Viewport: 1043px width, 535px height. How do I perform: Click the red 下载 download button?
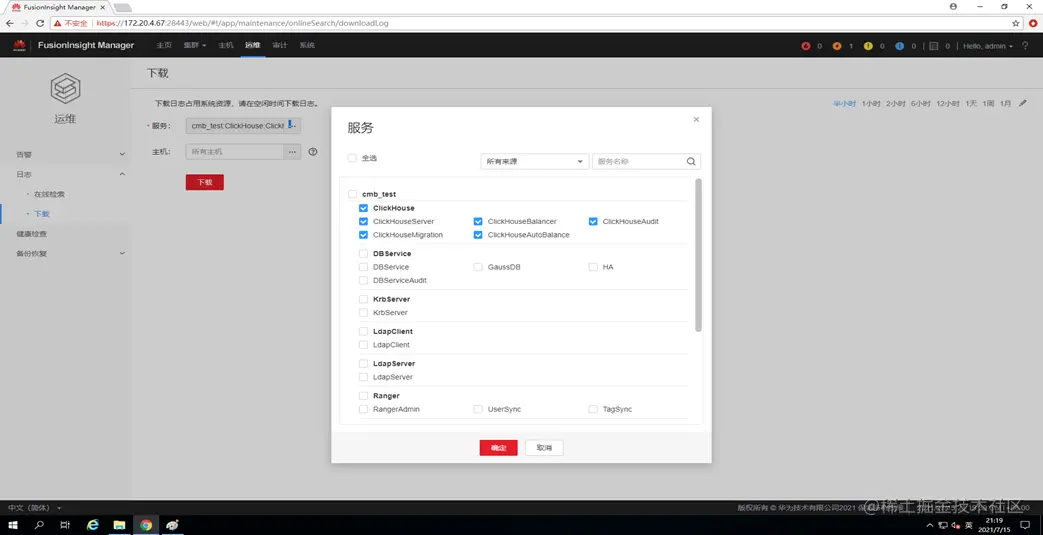pyautogui.click(x=205, y=182)
